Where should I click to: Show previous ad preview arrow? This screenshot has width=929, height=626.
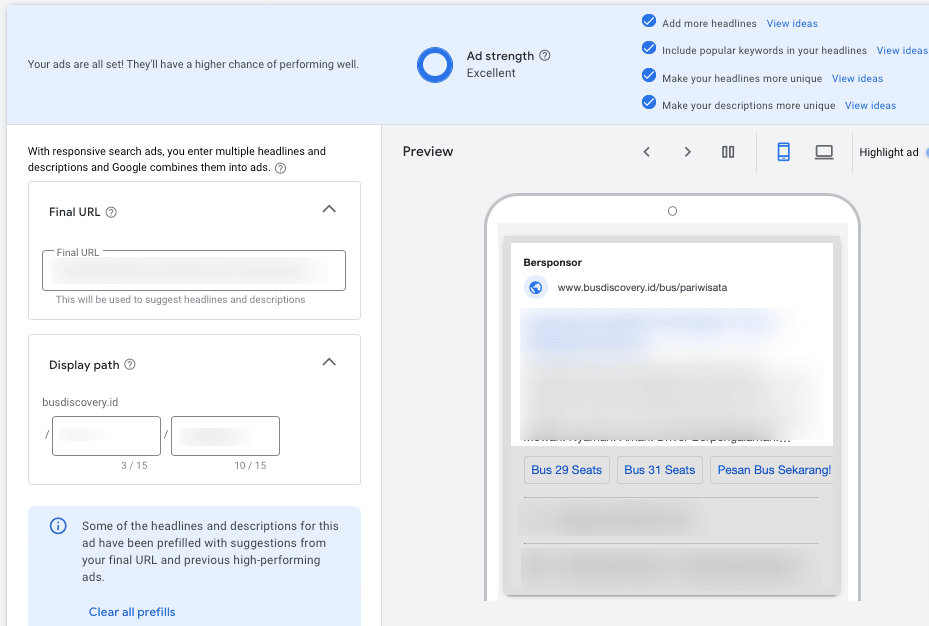click(647, 152)
